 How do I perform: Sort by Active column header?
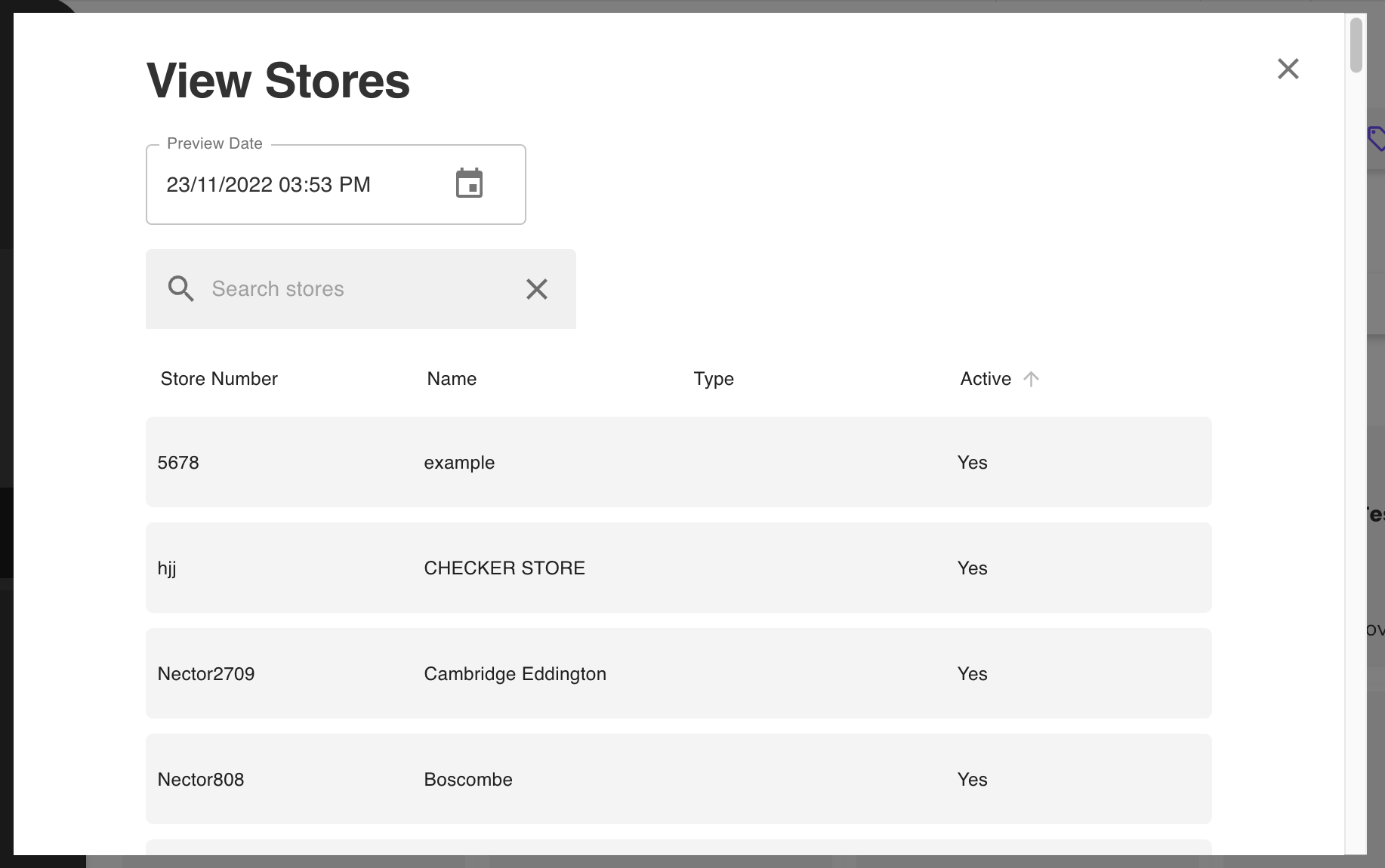(x=986, y=379)
